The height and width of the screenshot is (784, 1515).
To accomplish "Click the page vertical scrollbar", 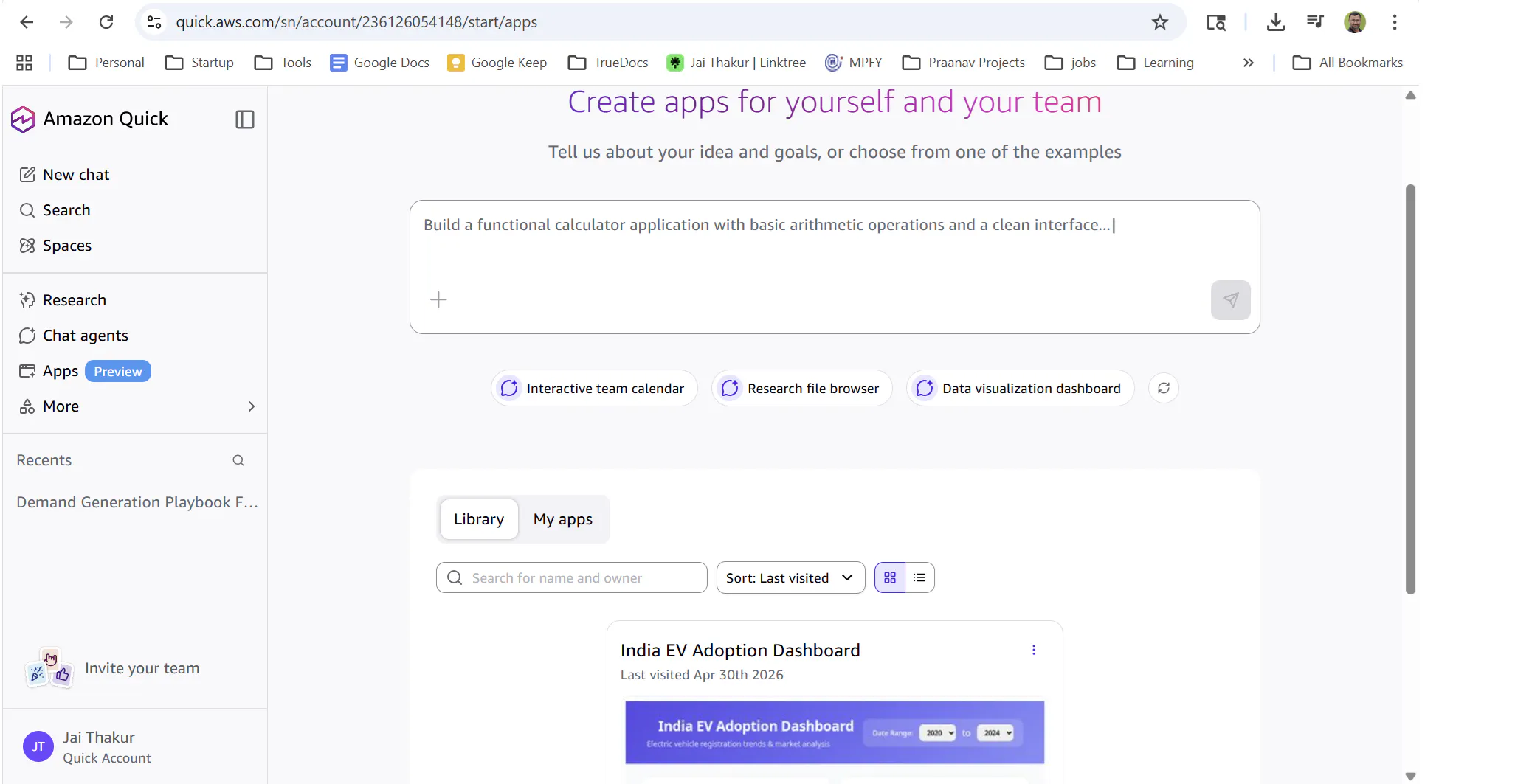I will (1410, 389).
